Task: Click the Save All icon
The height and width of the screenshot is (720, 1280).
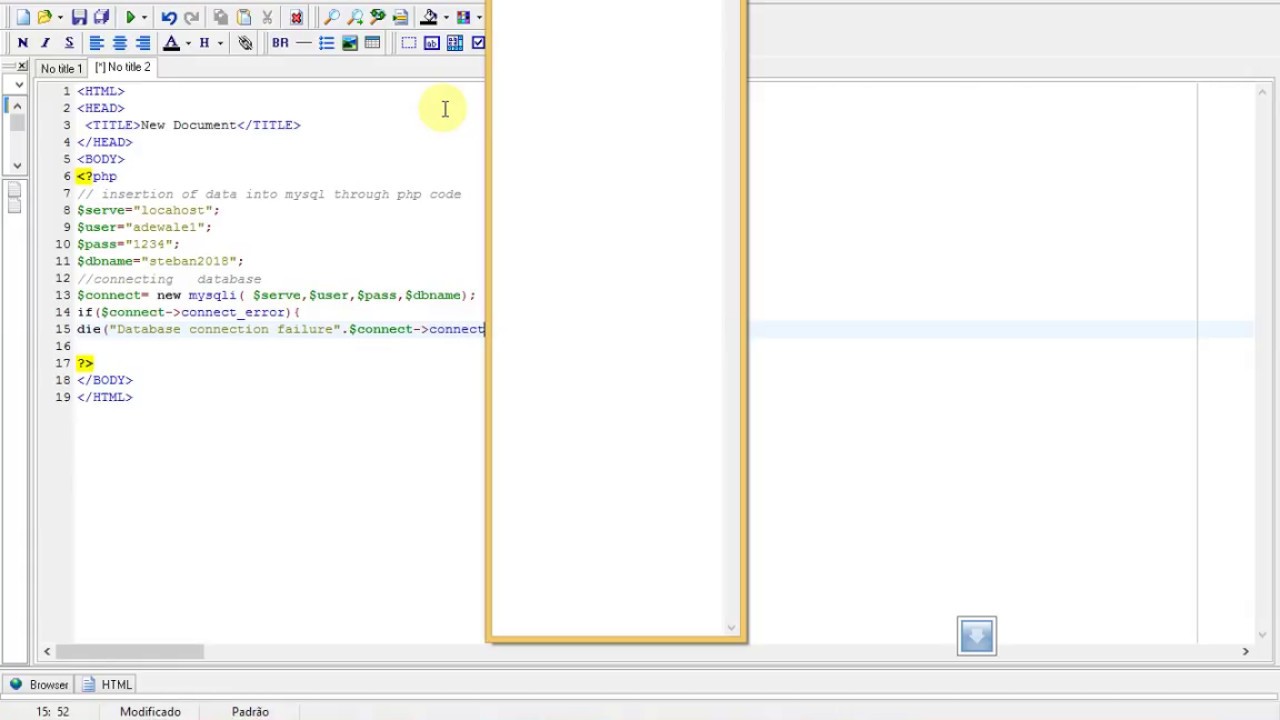Action: [101, 17]
